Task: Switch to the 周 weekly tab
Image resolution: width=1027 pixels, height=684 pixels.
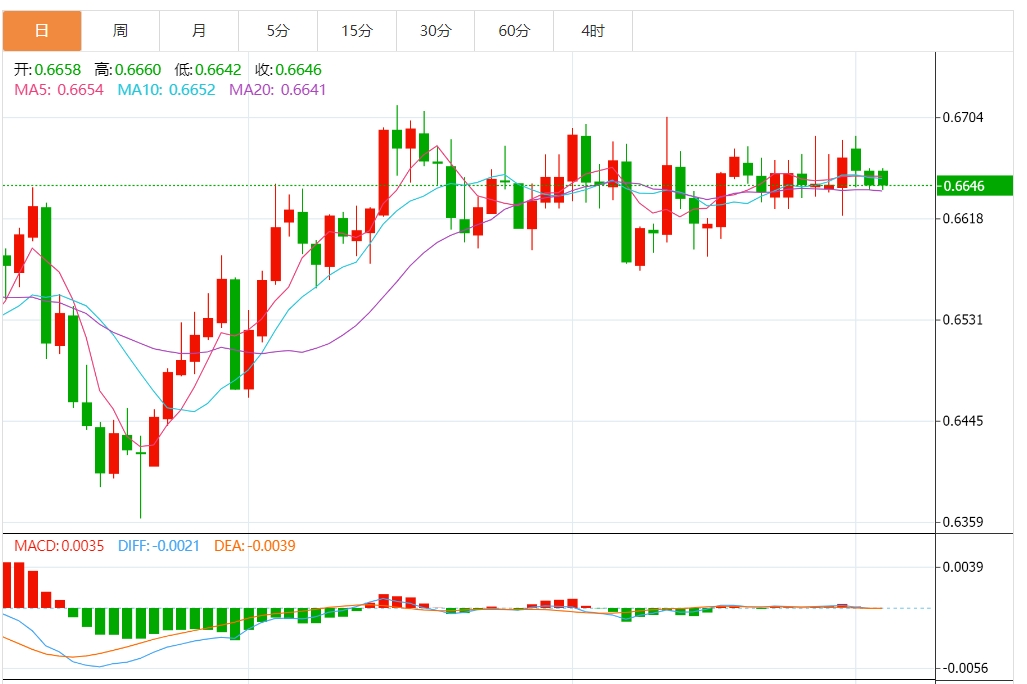Action: [x=121, y=31]
